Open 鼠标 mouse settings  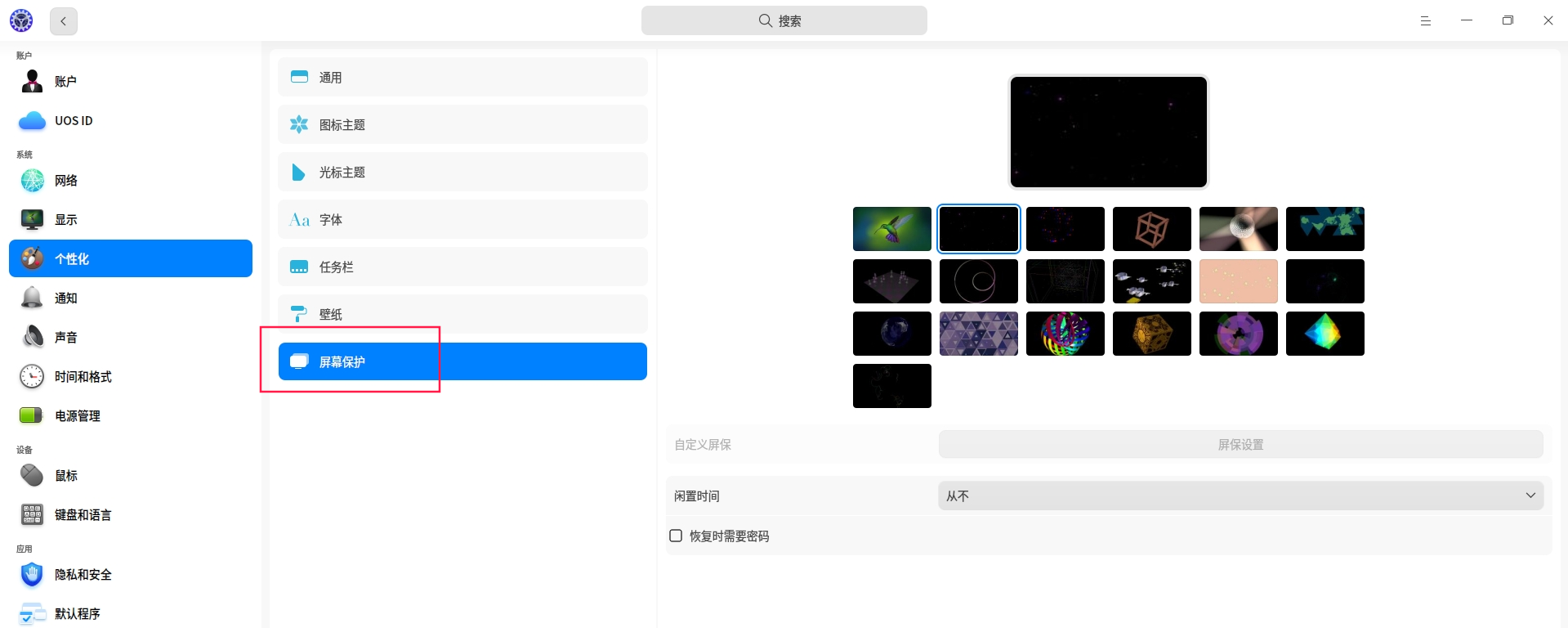pos(131,475)
